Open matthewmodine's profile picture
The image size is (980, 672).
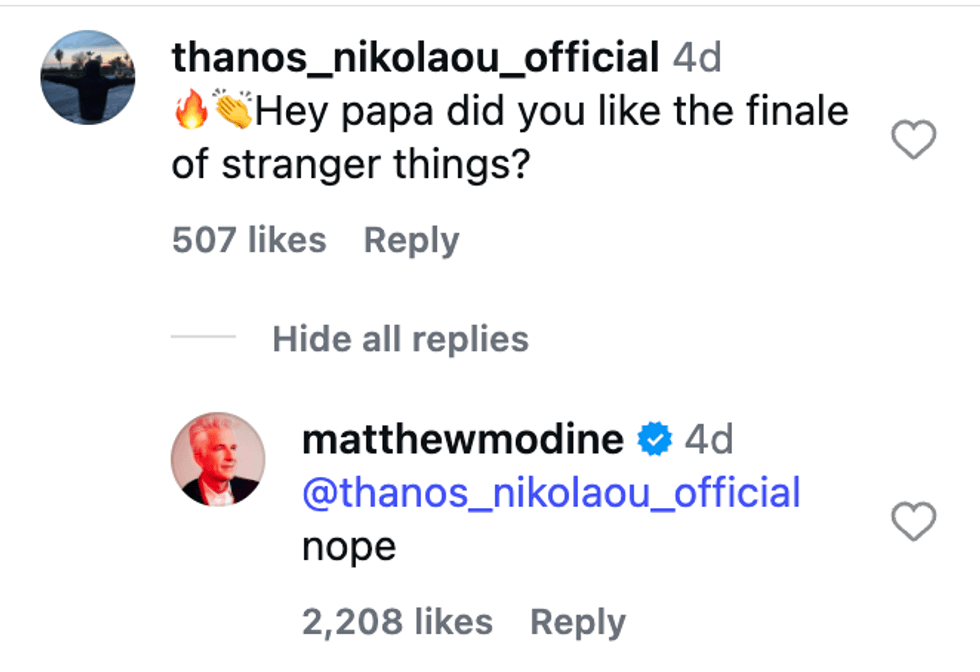[x=218, y=458]
